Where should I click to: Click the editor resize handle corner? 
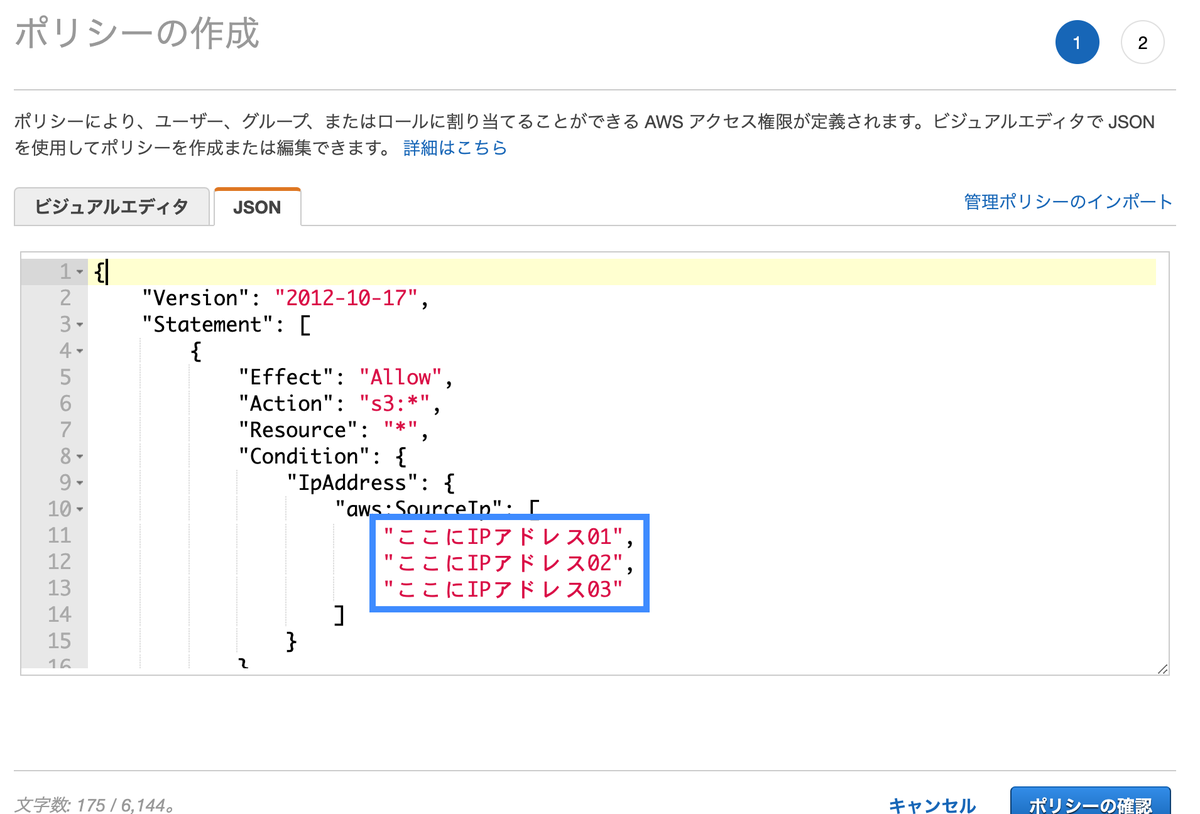(1162, 668)
